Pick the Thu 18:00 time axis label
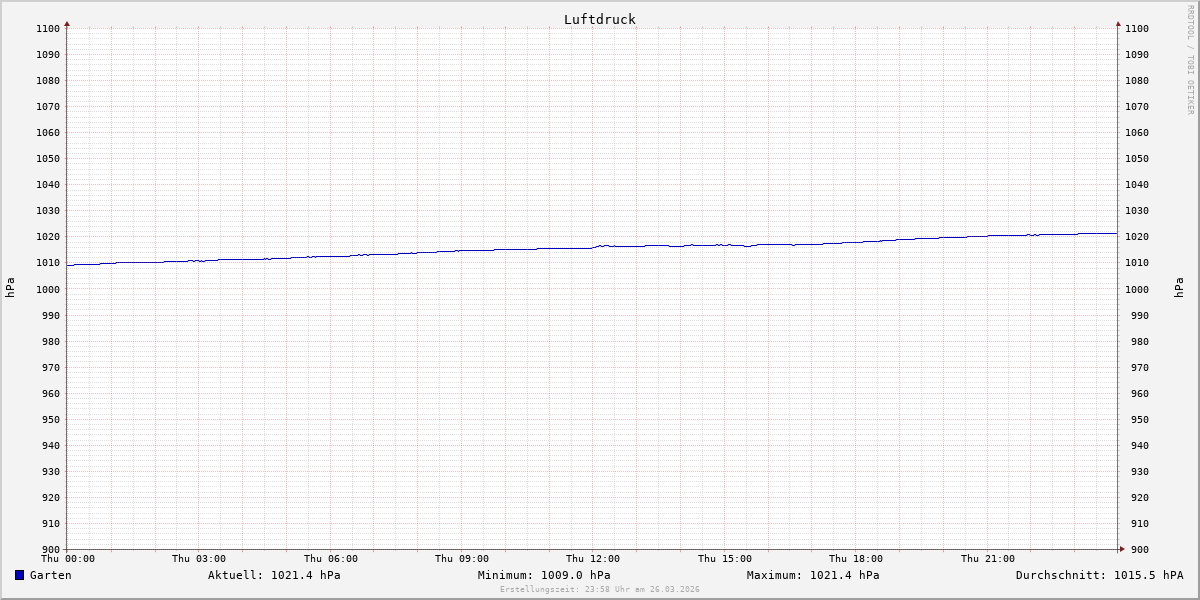 point(856,559)
